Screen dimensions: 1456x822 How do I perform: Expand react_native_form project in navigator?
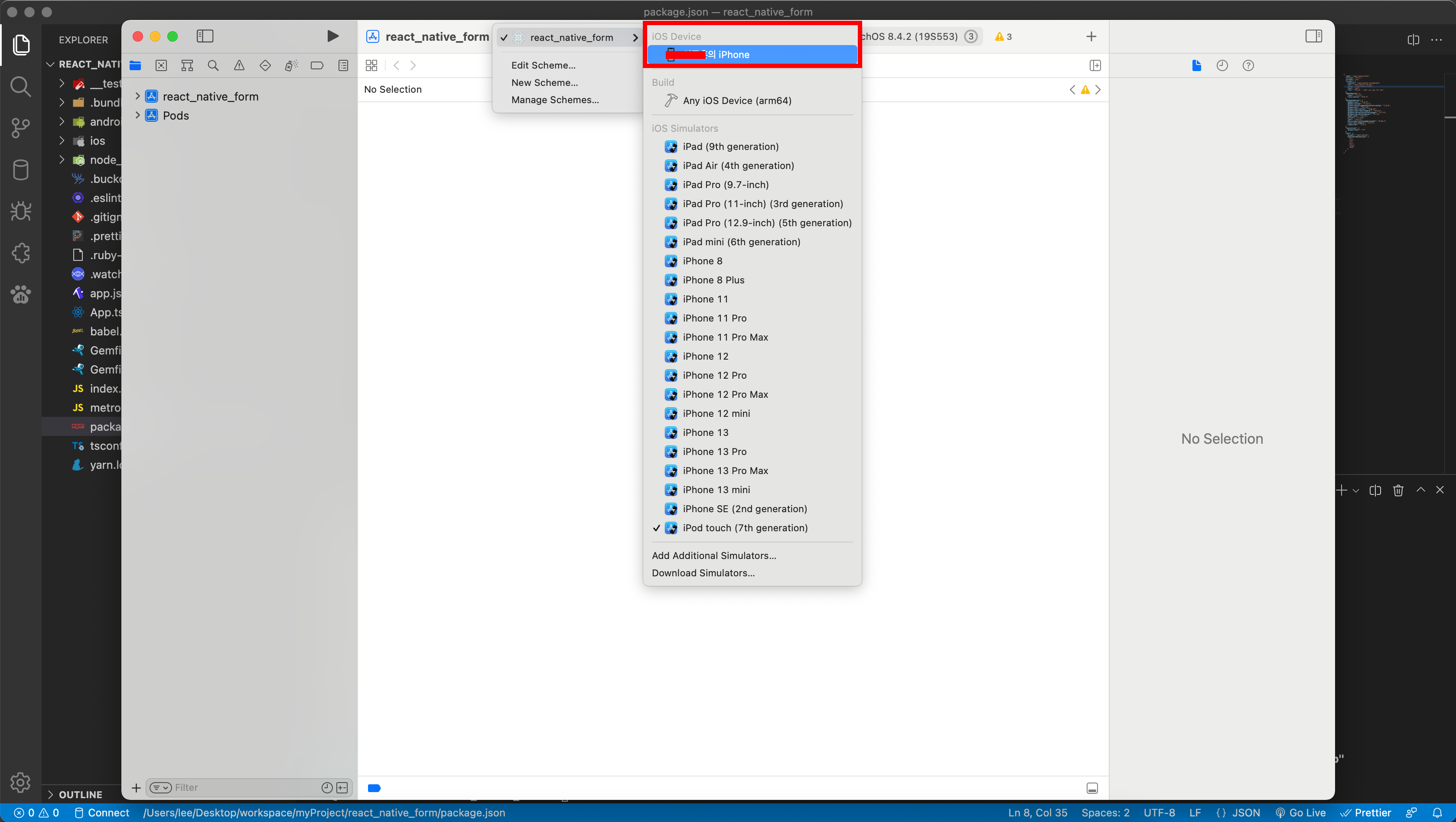(x=137, y=97)
